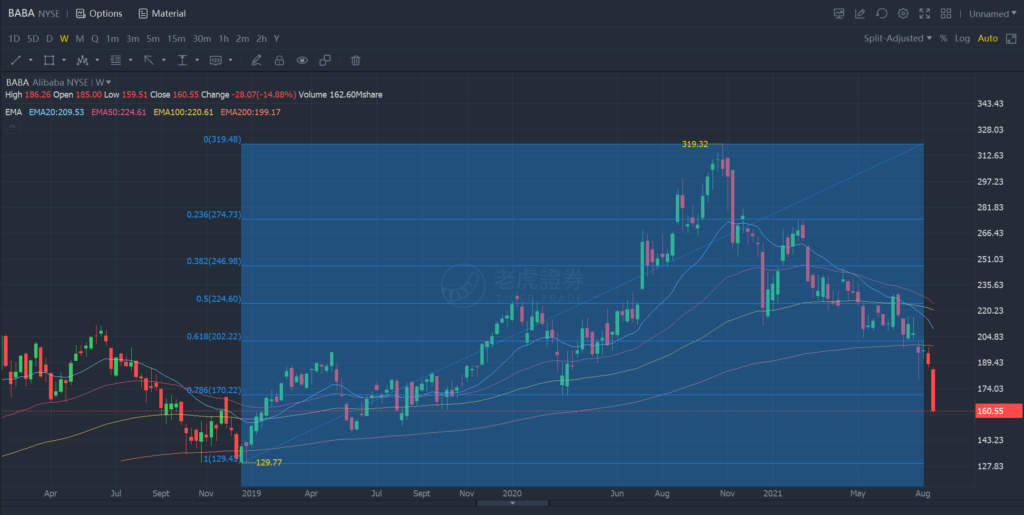Image resolution: width=1024 pixels, height=515 pixels.
Task: Click the chart snapshot icon in the header
Action: tap(839, 13)
